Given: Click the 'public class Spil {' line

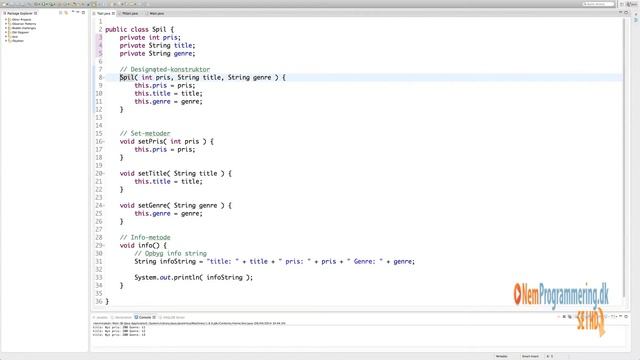Looking at the screenshot, I should (140, 29).
